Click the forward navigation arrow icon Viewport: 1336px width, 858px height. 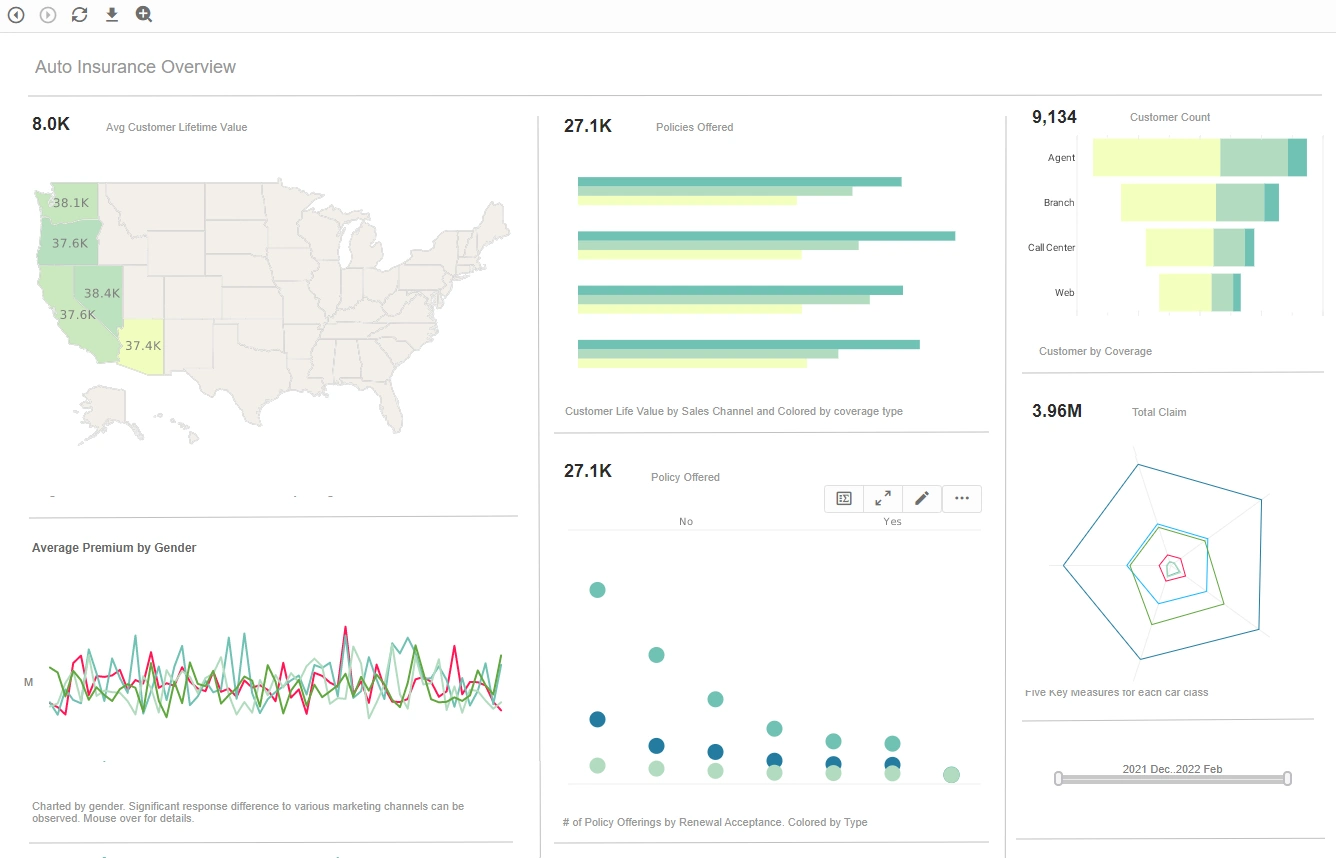(x=47, y=15)
